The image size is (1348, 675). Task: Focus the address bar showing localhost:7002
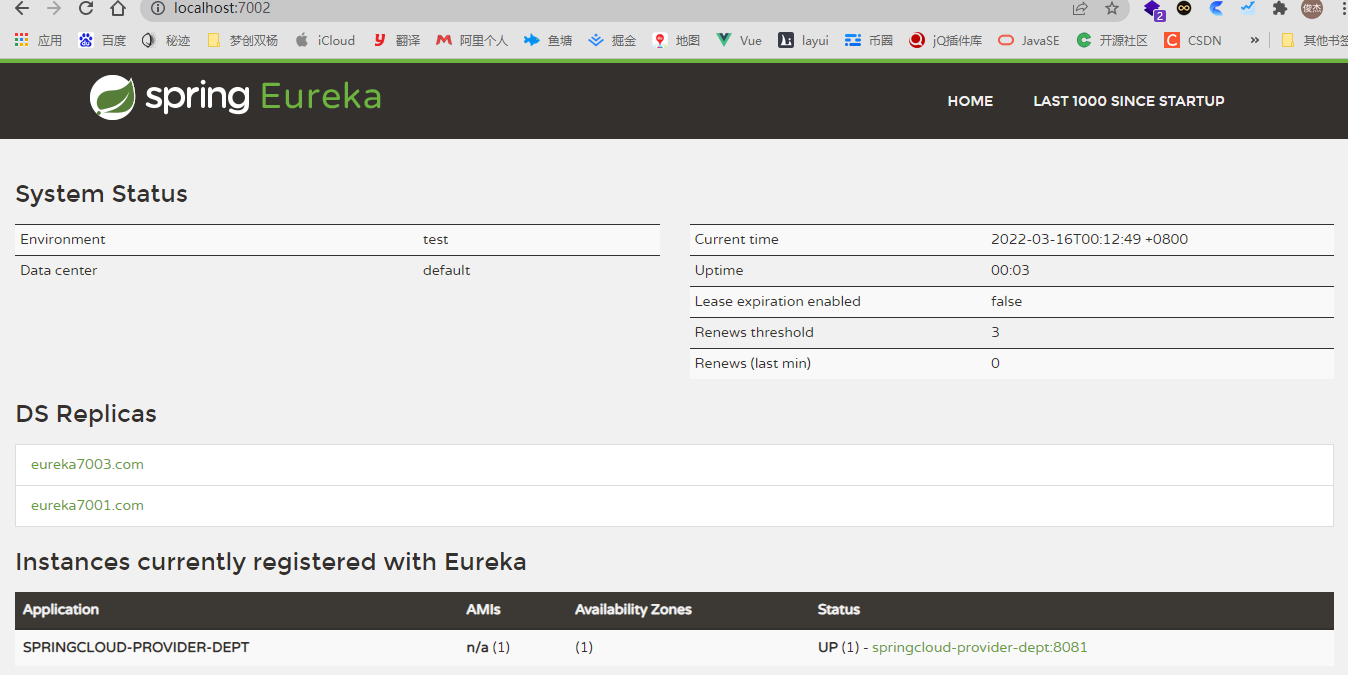coord(600,9)
